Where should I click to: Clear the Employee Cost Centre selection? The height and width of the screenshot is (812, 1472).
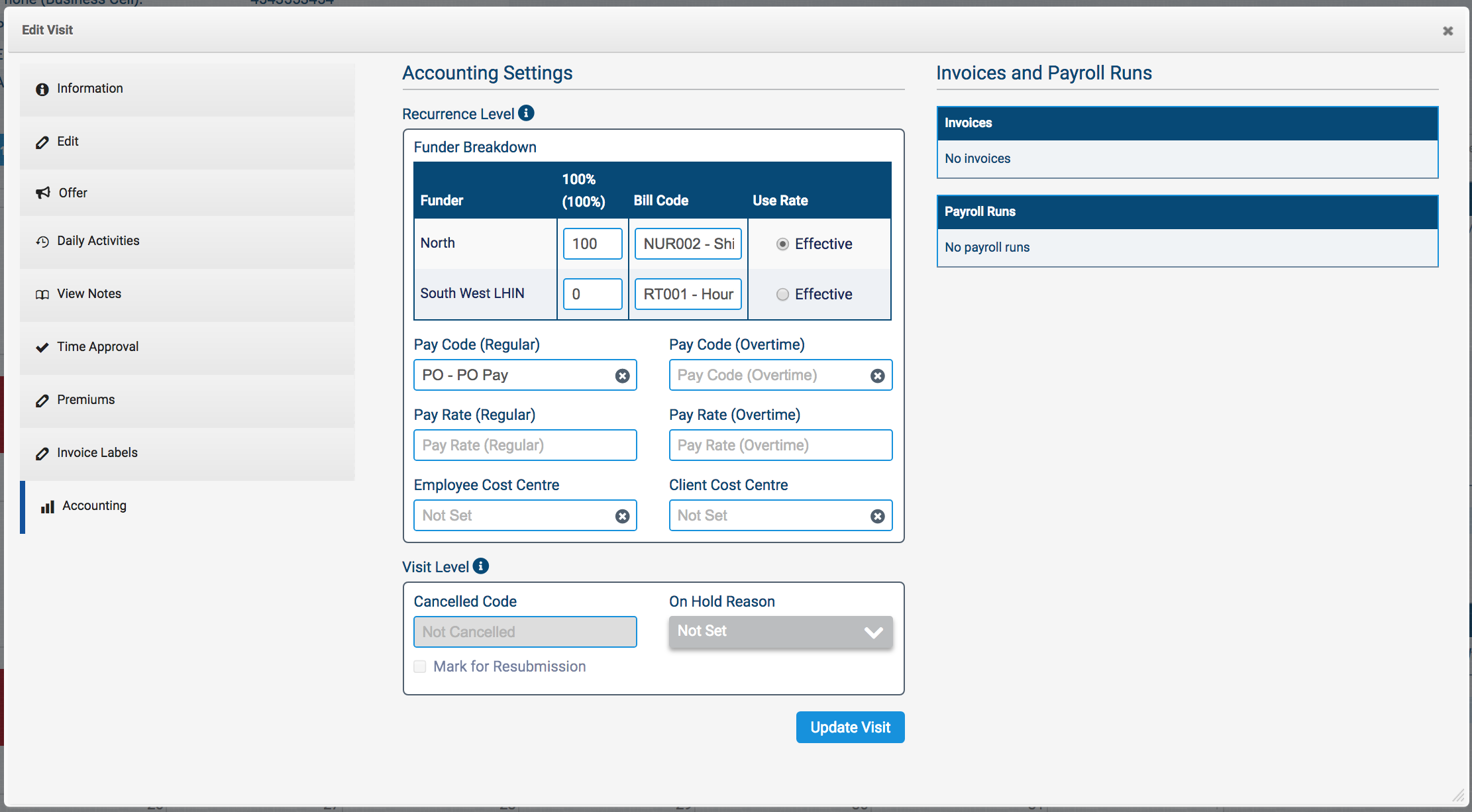coord(622,517)
